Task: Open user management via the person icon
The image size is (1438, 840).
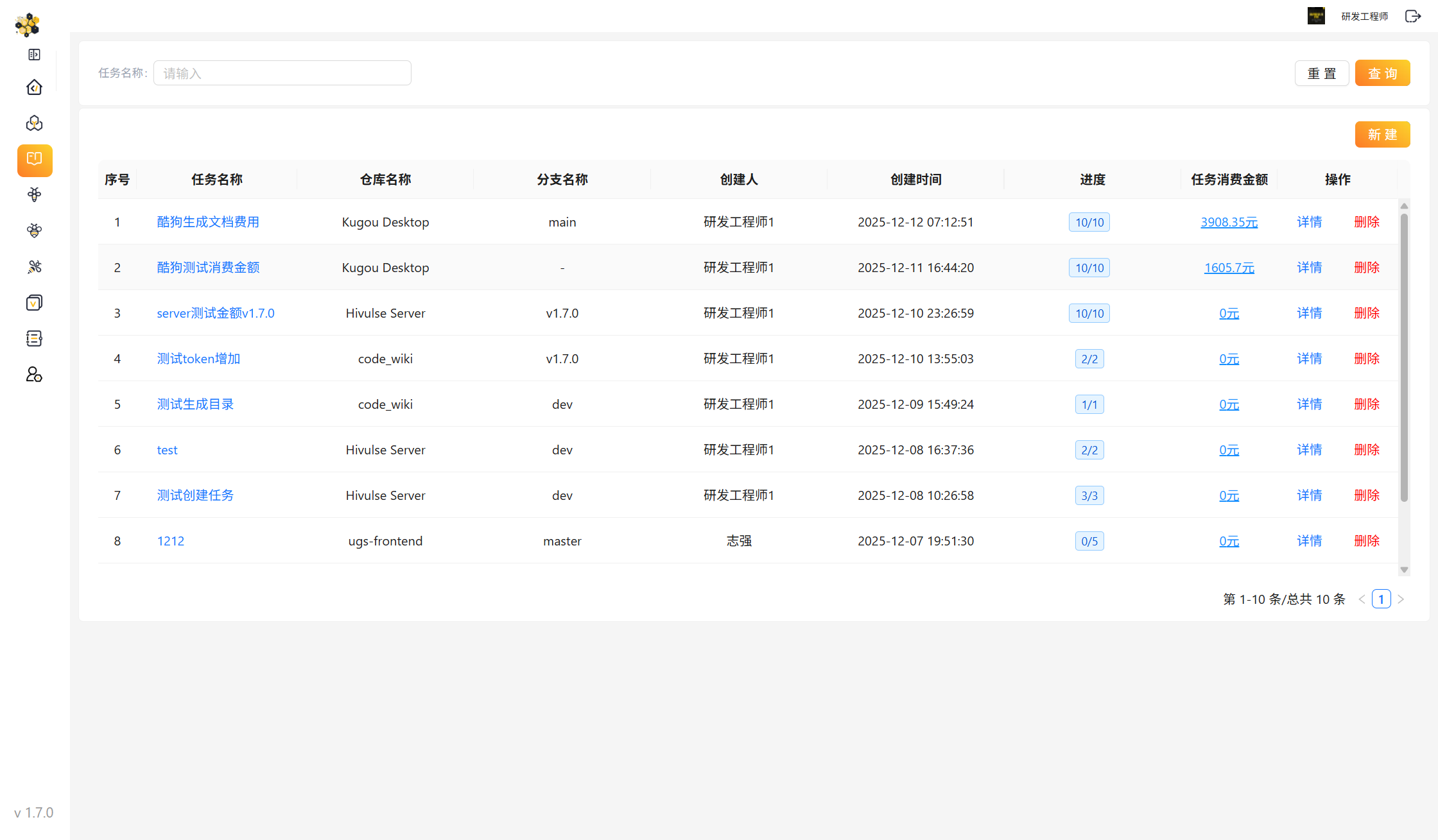Action: click(34, 375)
